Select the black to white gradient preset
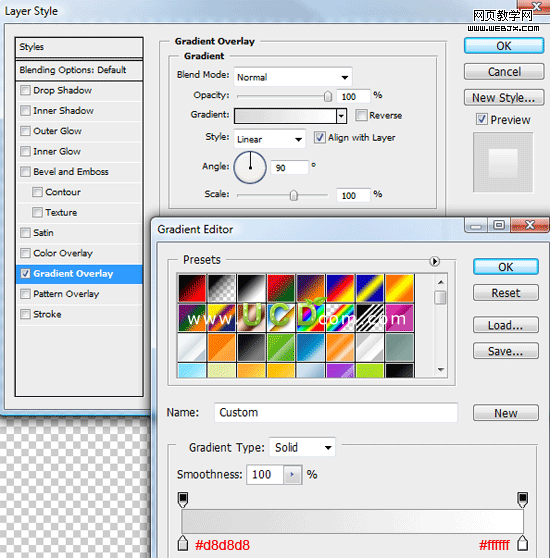The image size is (550, 558). click(252, 288)
